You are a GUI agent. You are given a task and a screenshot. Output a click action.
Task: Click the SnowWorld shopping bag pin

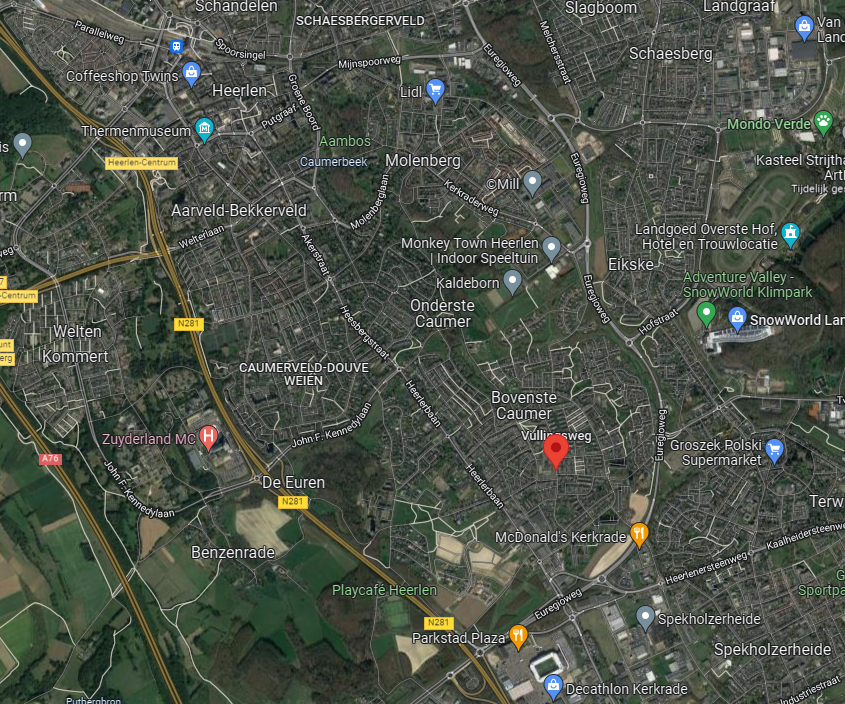click(x=737, y=319)
